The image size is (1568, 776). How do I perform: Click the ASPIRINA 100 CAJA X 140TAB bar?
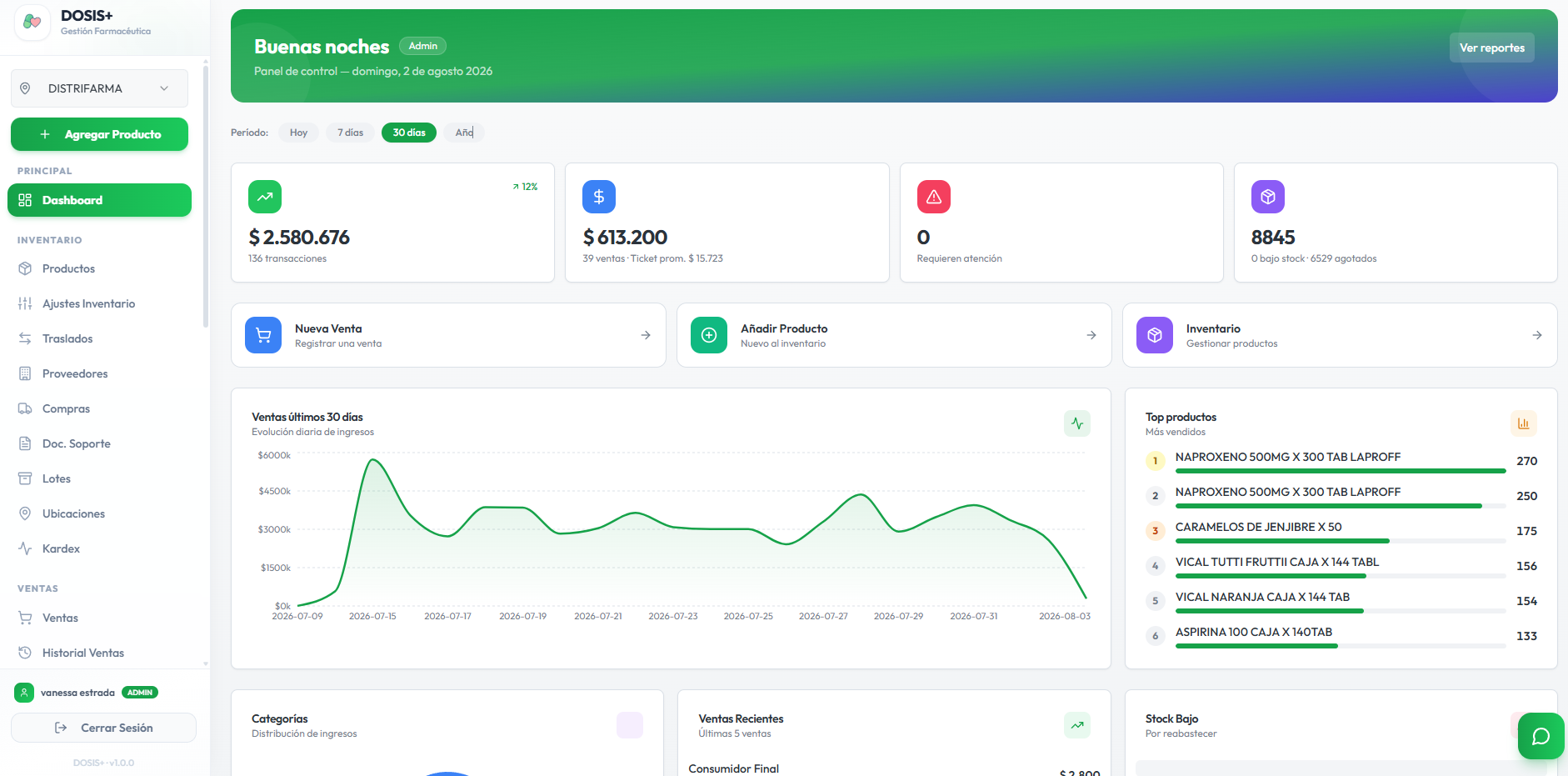click(x=1341, y=646)
